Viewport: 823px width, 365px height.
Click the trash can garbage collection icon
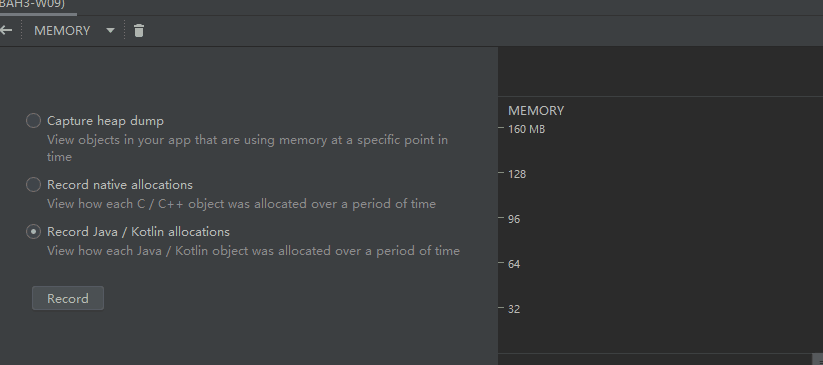point(139,30)
